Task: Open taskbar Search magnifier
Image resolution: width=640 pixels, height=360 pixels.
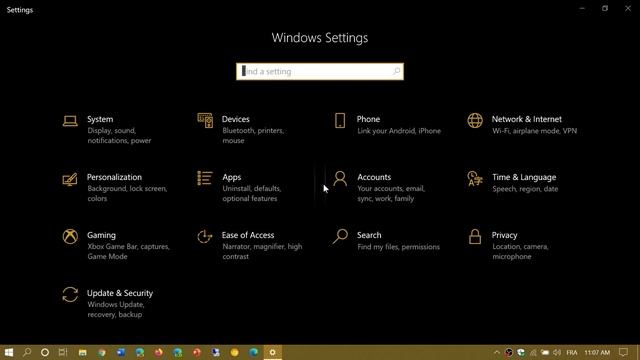Action: coord(27,352)
